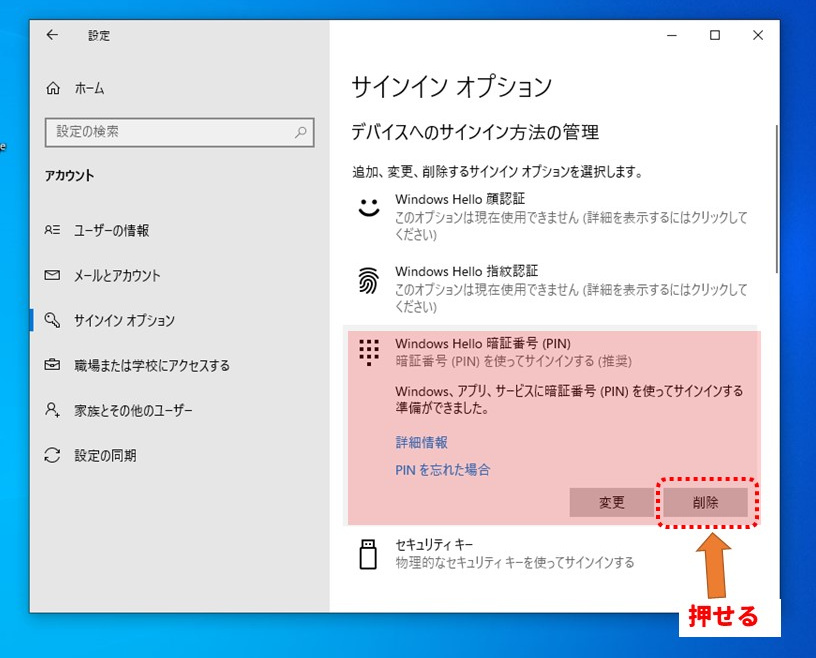This screenshot has height=658, width=816.
Task: Click the search magnifier icon
Action: coord(300,132)
